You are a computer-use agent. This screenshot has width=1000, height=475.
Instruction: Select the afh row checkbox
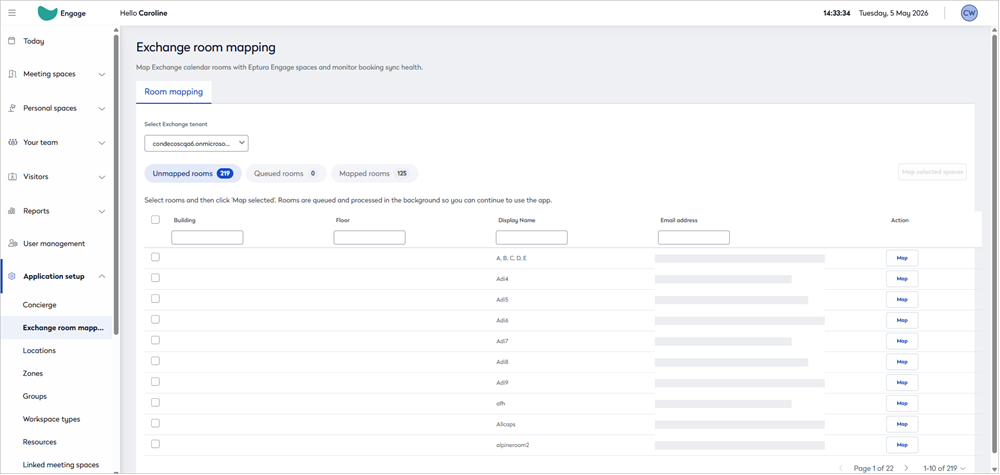pyautogui.click(x=156, y=402)
